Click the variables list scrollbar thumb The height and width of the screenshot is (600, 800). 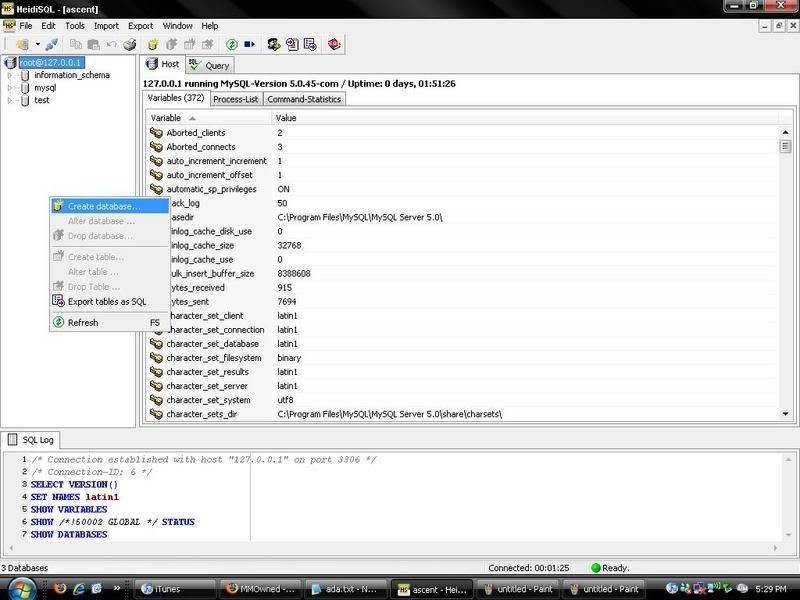(786, 146)
